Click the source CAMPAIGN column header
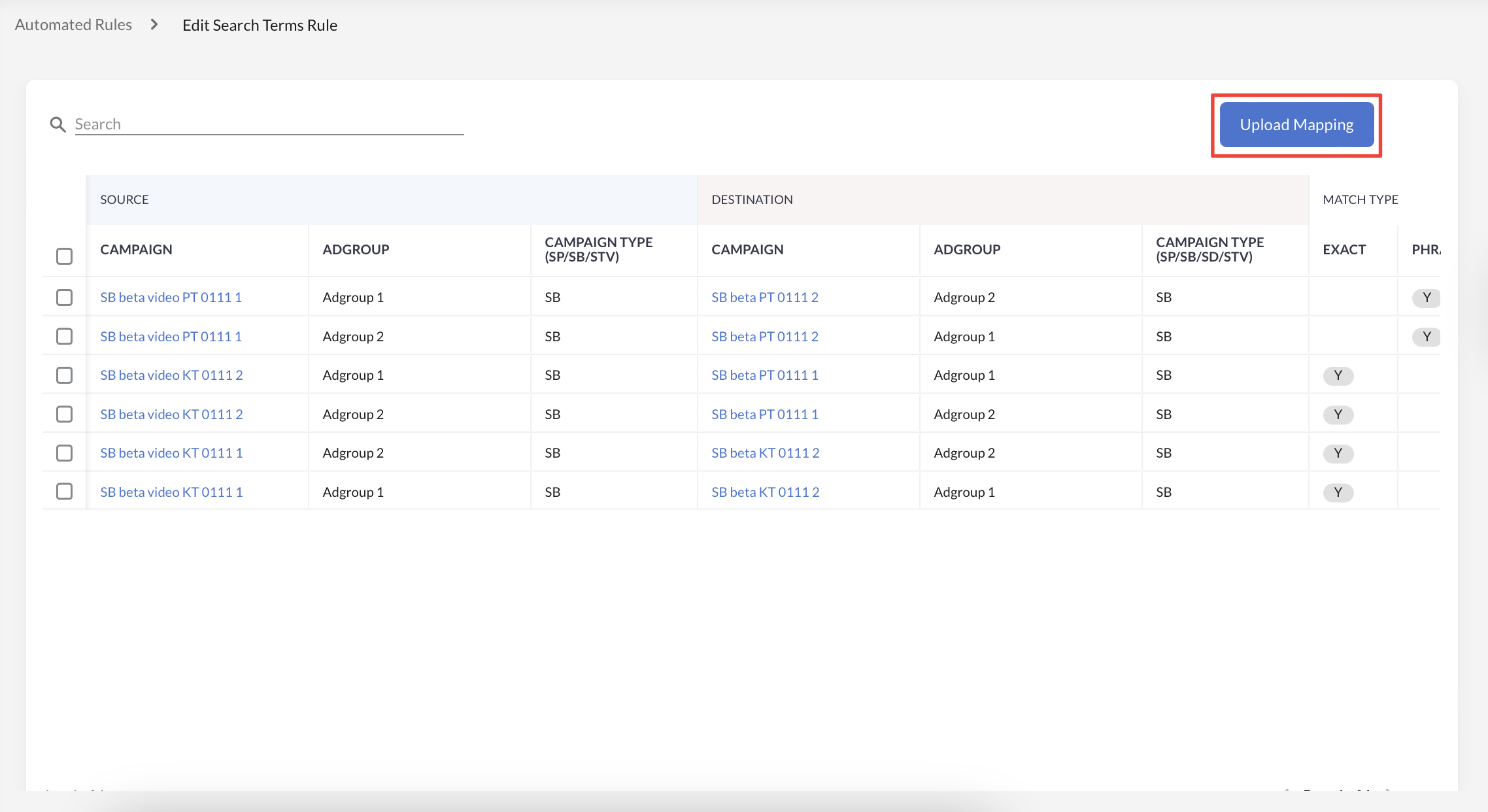Image resolution: width=1488 pixels, height=812 pixels. (x=136, y=249)
